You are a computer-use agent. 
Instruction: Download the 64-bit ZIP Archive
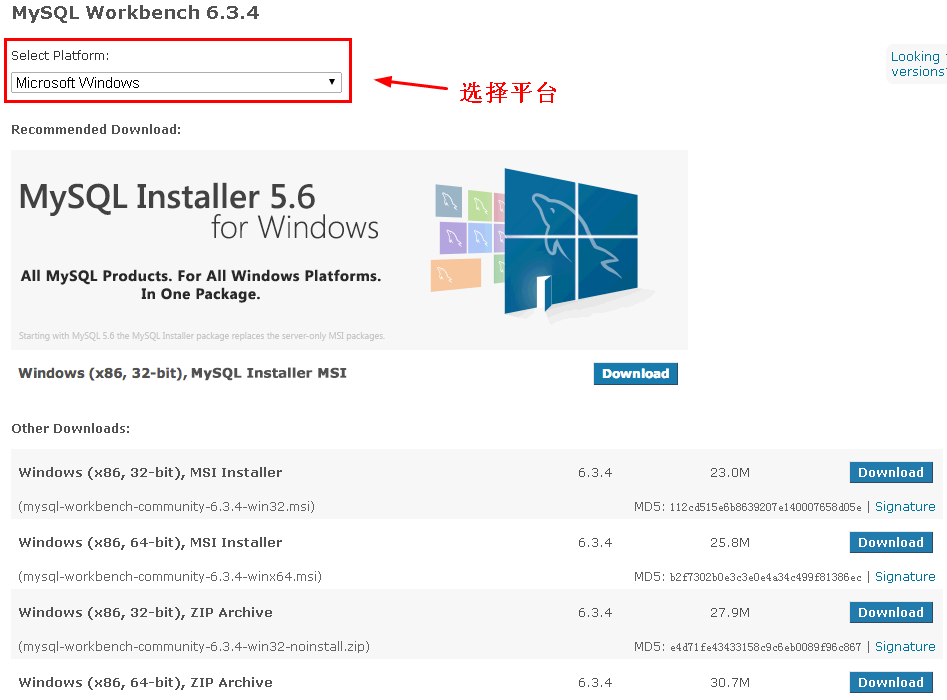(x=891, y=682)
